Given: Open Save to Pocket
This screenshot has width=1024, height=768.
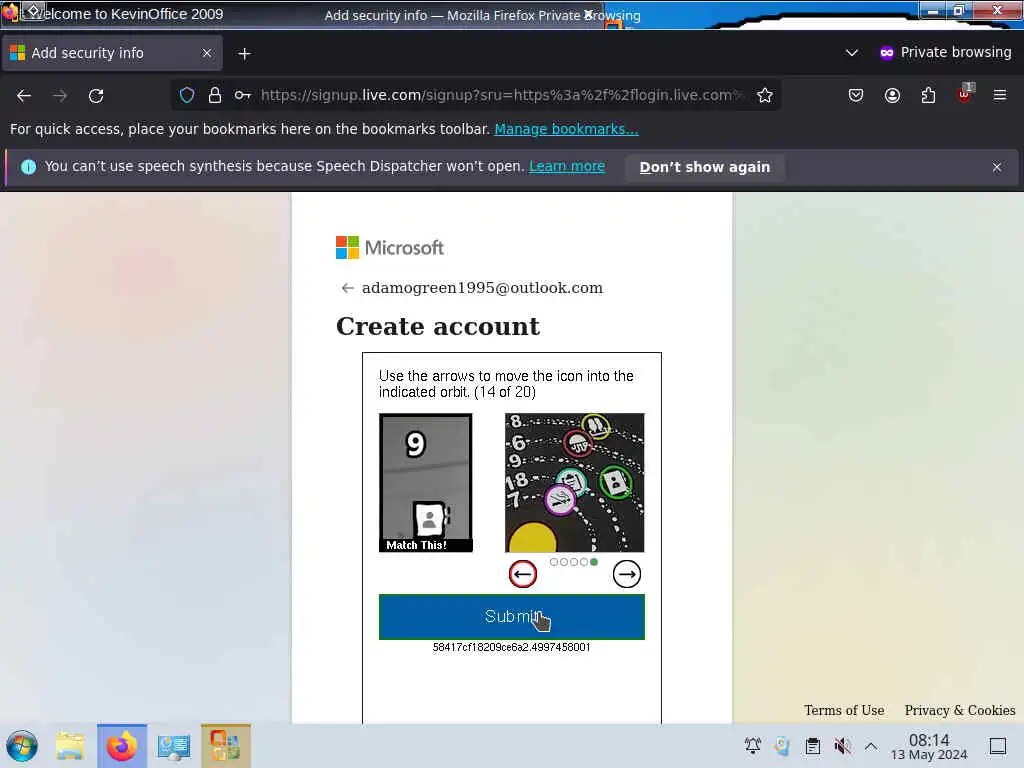Looking at the screenshot, I should 856,95.
